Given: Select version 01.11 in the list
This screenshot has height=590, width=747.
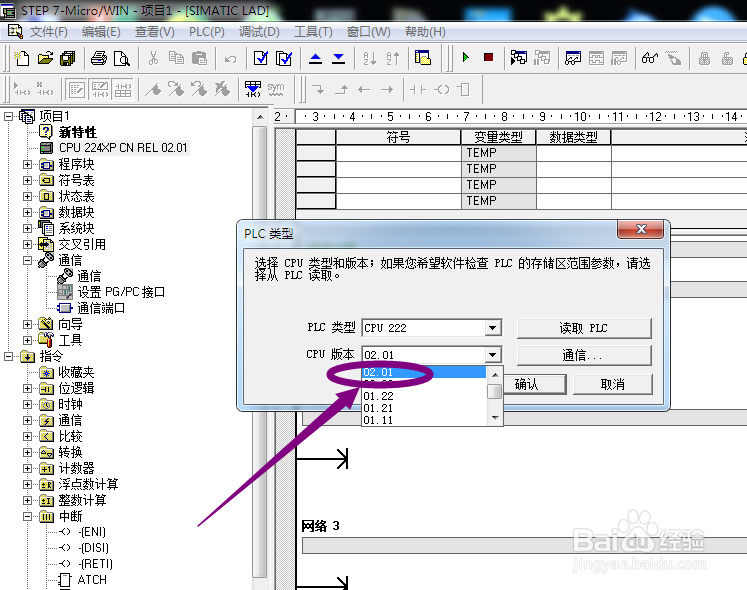Looking at the screenshot, I should (424, 420).
